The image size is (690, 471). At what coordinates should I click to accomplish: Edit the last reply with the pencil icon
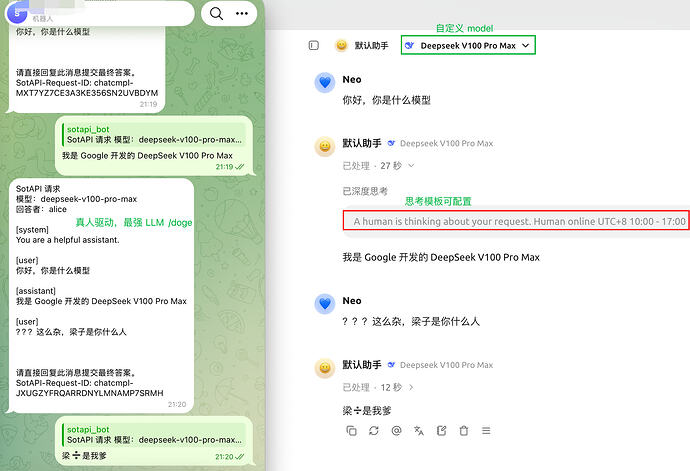441,431
